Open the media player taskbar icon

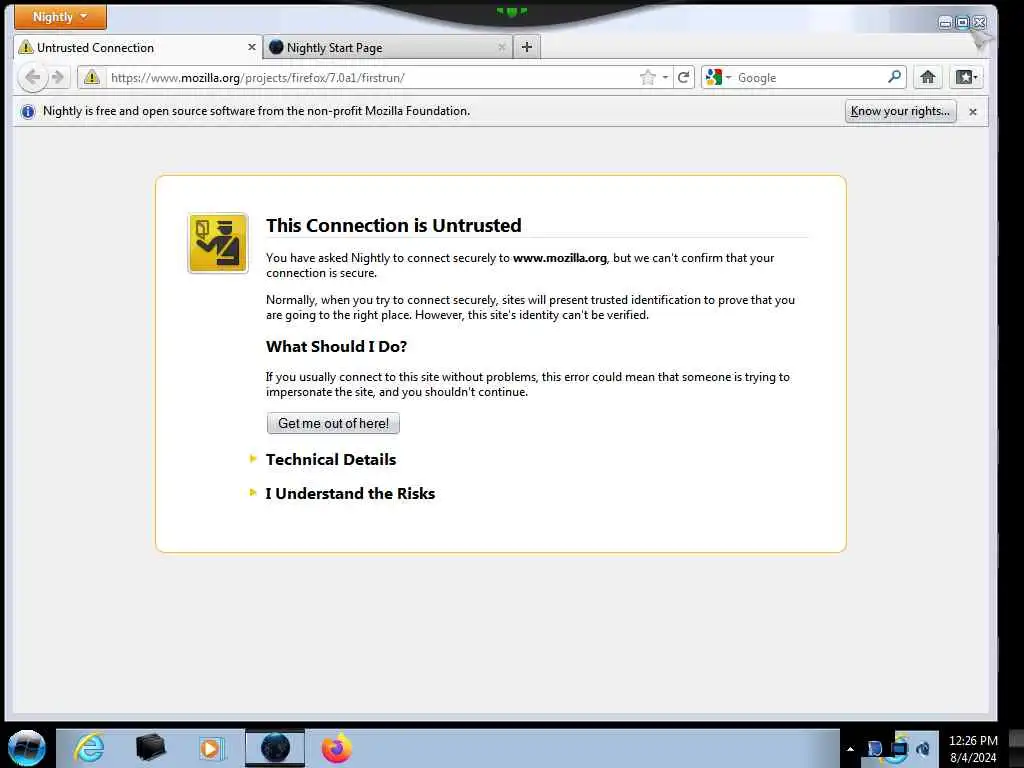tap(211, 748)
